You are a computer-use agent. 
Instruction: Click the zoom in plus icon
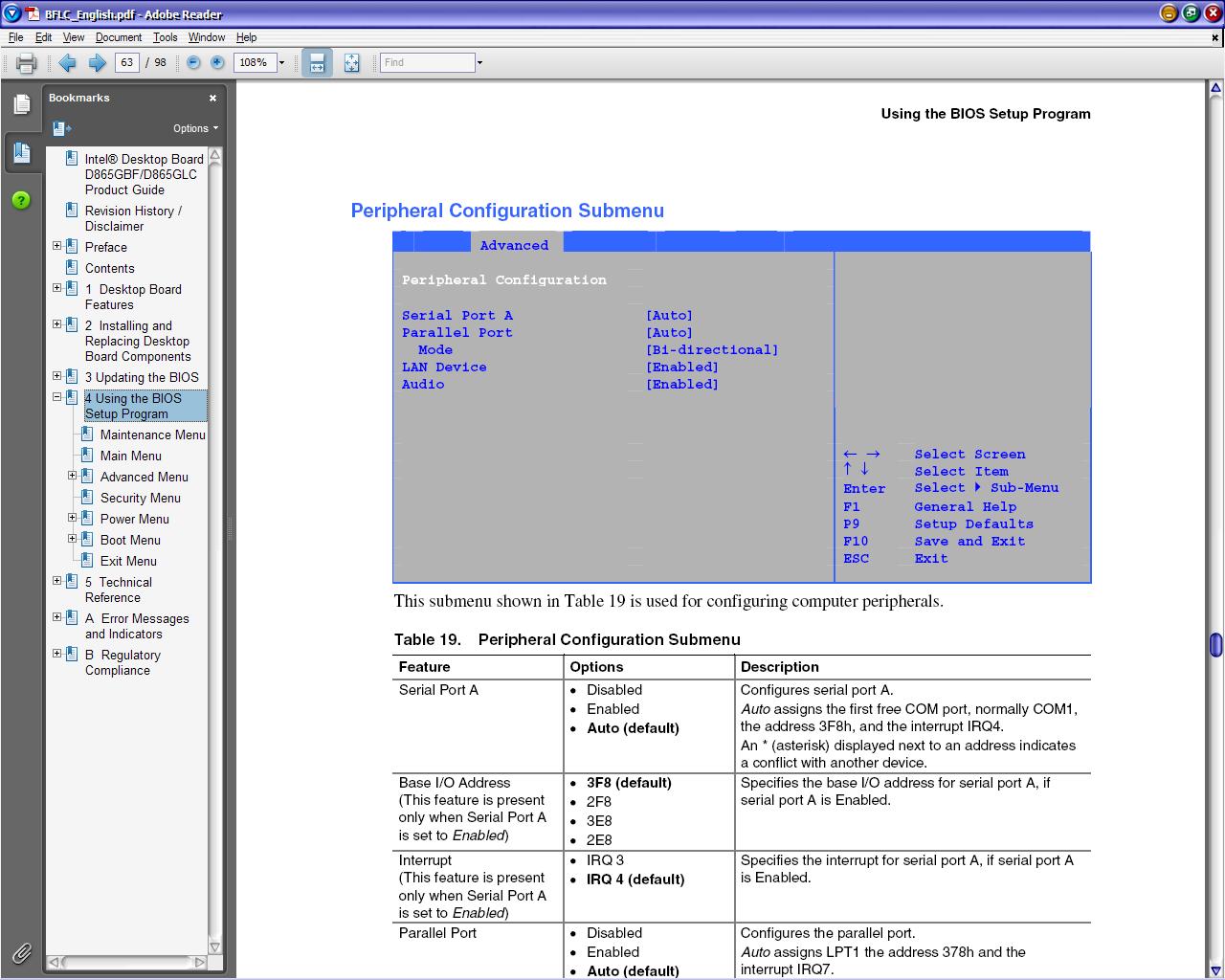pyautogui.click(x=217, y=62)
